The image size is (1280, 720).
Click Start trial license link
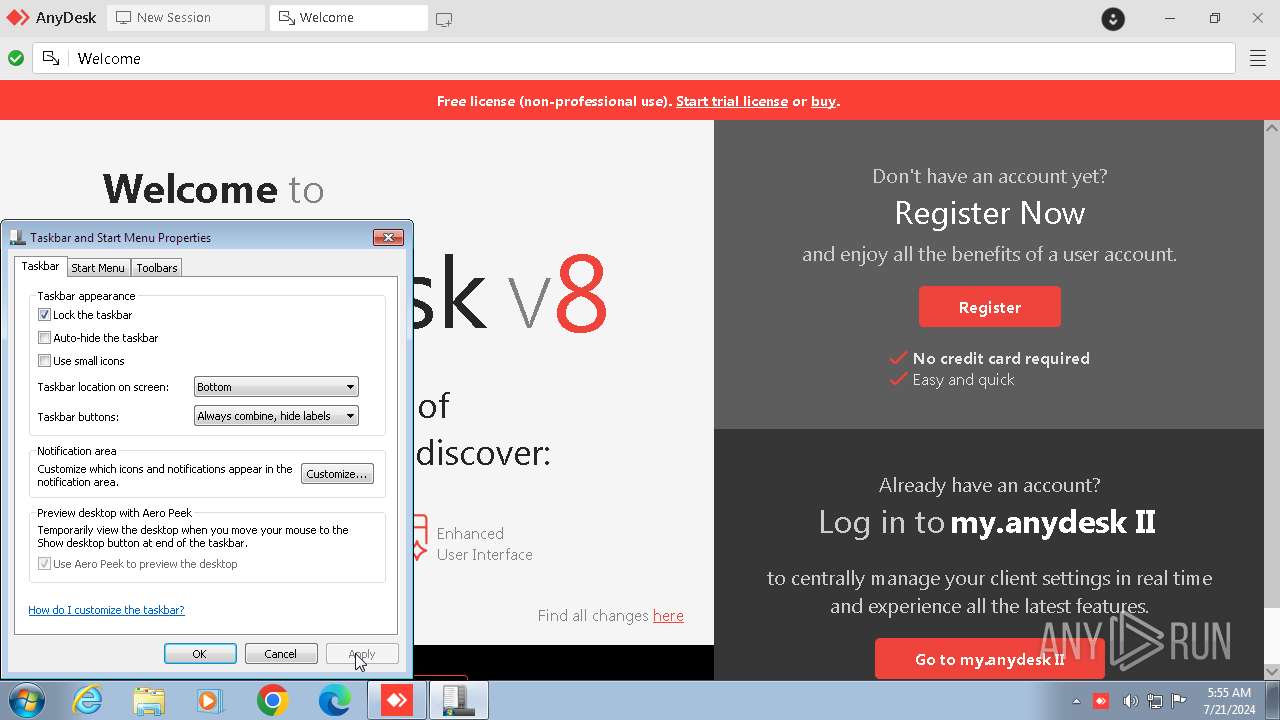click(x=732, y=101)
